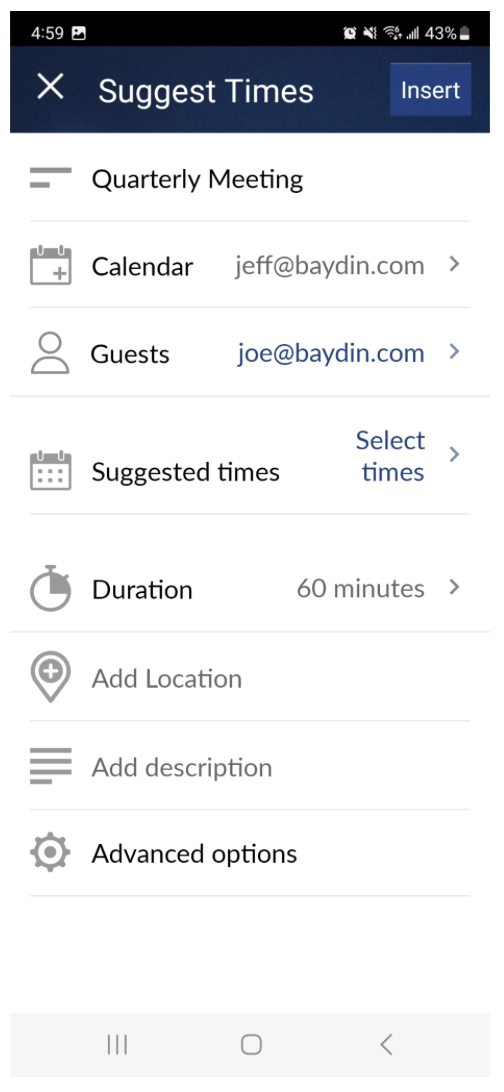Tap the Insert button
Image resolution: width=504 pixels, height=1092 pixels.
click(x=430, y=90)
